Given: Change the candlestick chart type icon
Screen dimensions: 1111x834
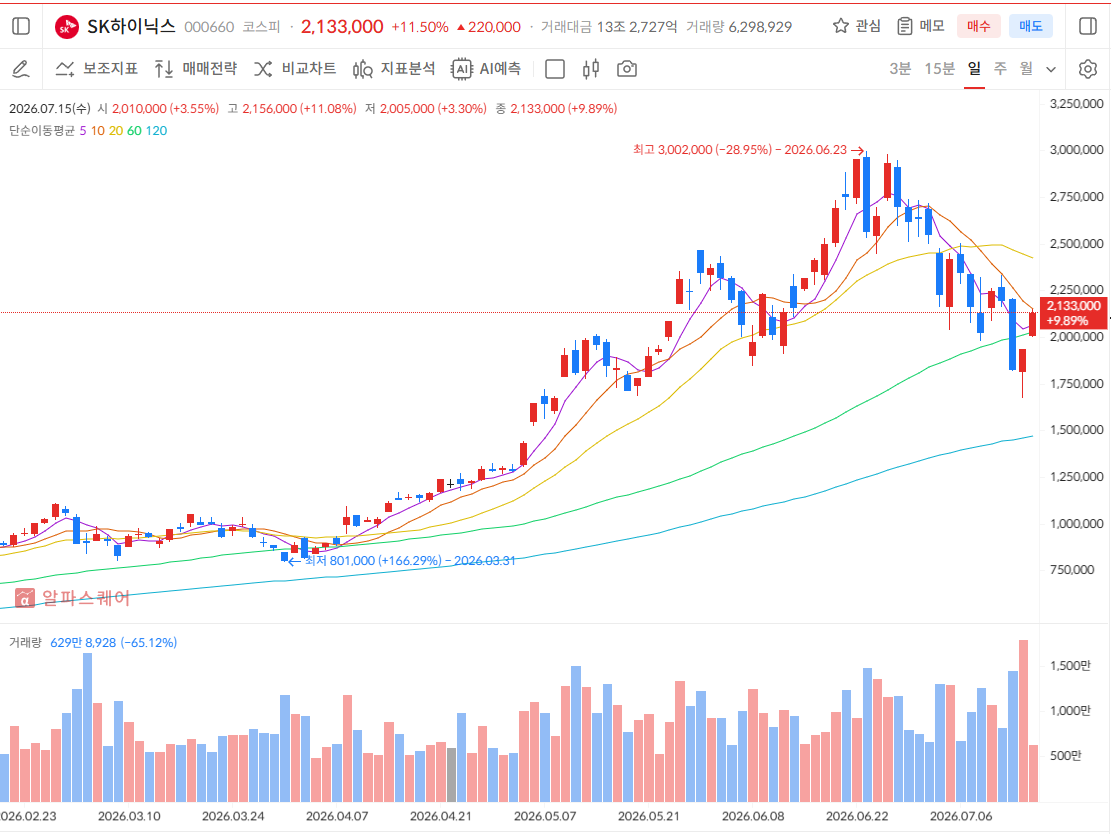Looking at the screenshot, I should coord(591,69).
